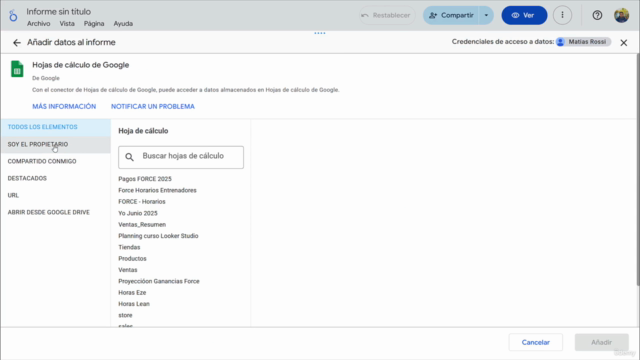Select the FORCE - Horarios spreadsheet

tap(142, 202)
